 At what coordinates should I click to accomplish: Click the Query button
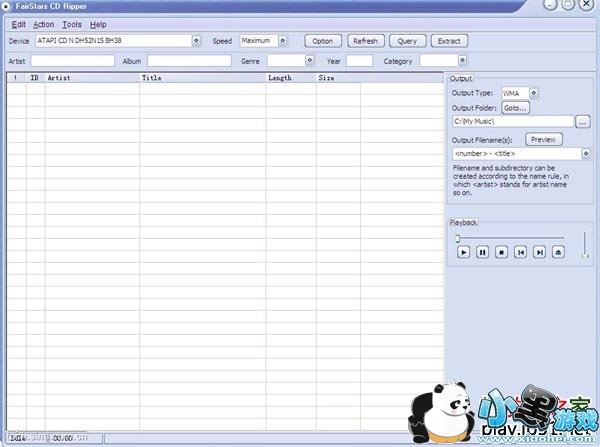408,41
